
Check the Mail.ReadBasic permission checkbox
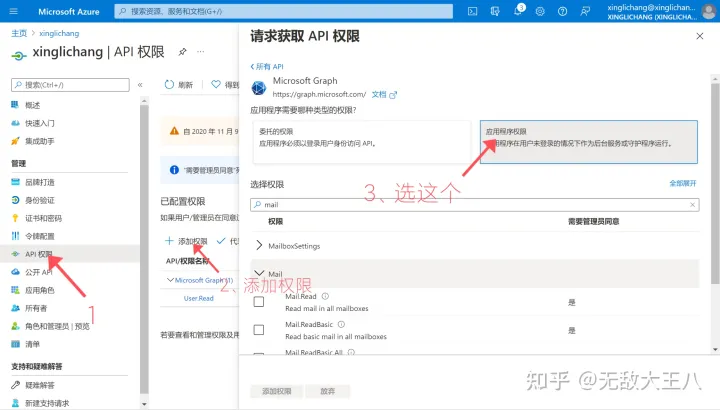(x=259, y=329)
